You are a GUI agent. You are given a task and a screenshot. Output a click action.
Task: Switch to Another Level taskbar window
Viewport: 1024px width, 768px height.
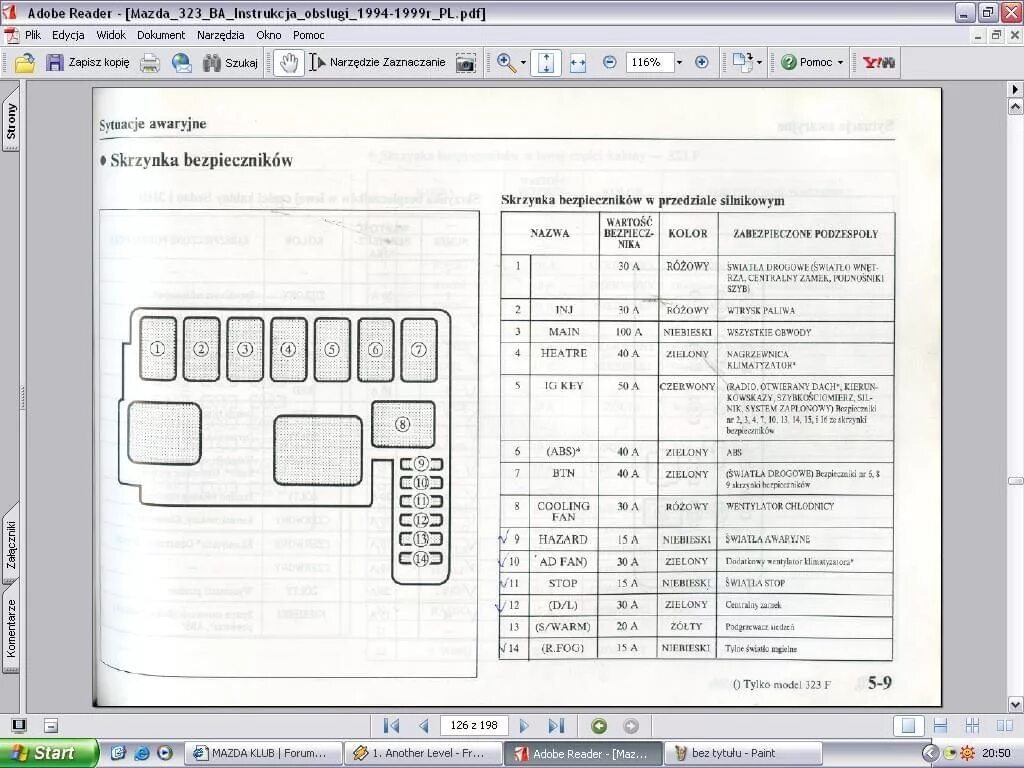pyautogui.click(x=423, y=753)
